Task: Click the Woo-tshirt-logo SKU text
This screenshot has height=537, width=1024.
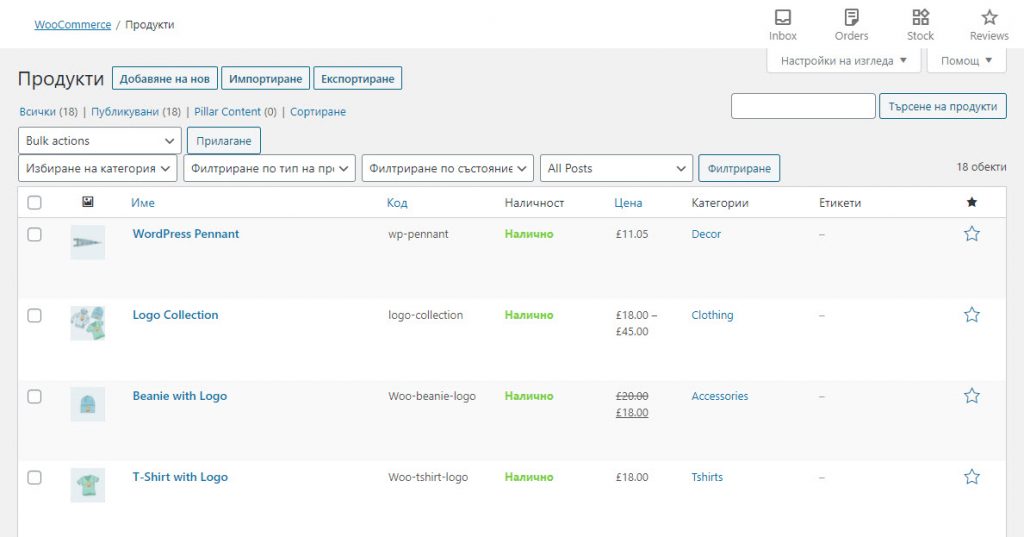Action: point(428,477)
